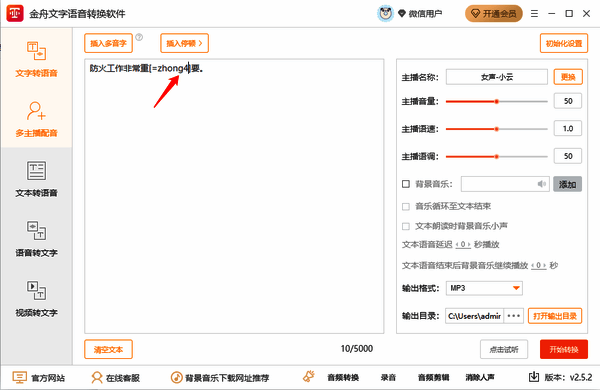Screen dimensions: 600x390
Task: Open 背景音乐下载网址推荐 link
Action: tap(220, 378)
